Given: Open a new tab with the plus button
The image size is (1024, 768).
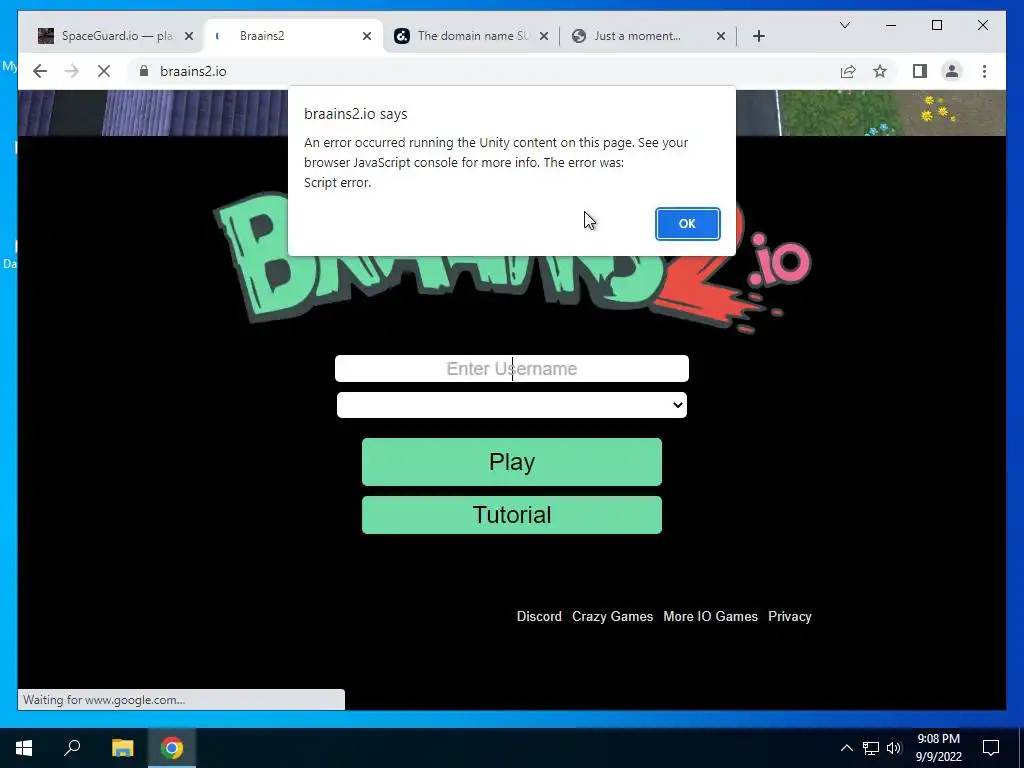Looking at the screenshot, I should pos(758,36).
